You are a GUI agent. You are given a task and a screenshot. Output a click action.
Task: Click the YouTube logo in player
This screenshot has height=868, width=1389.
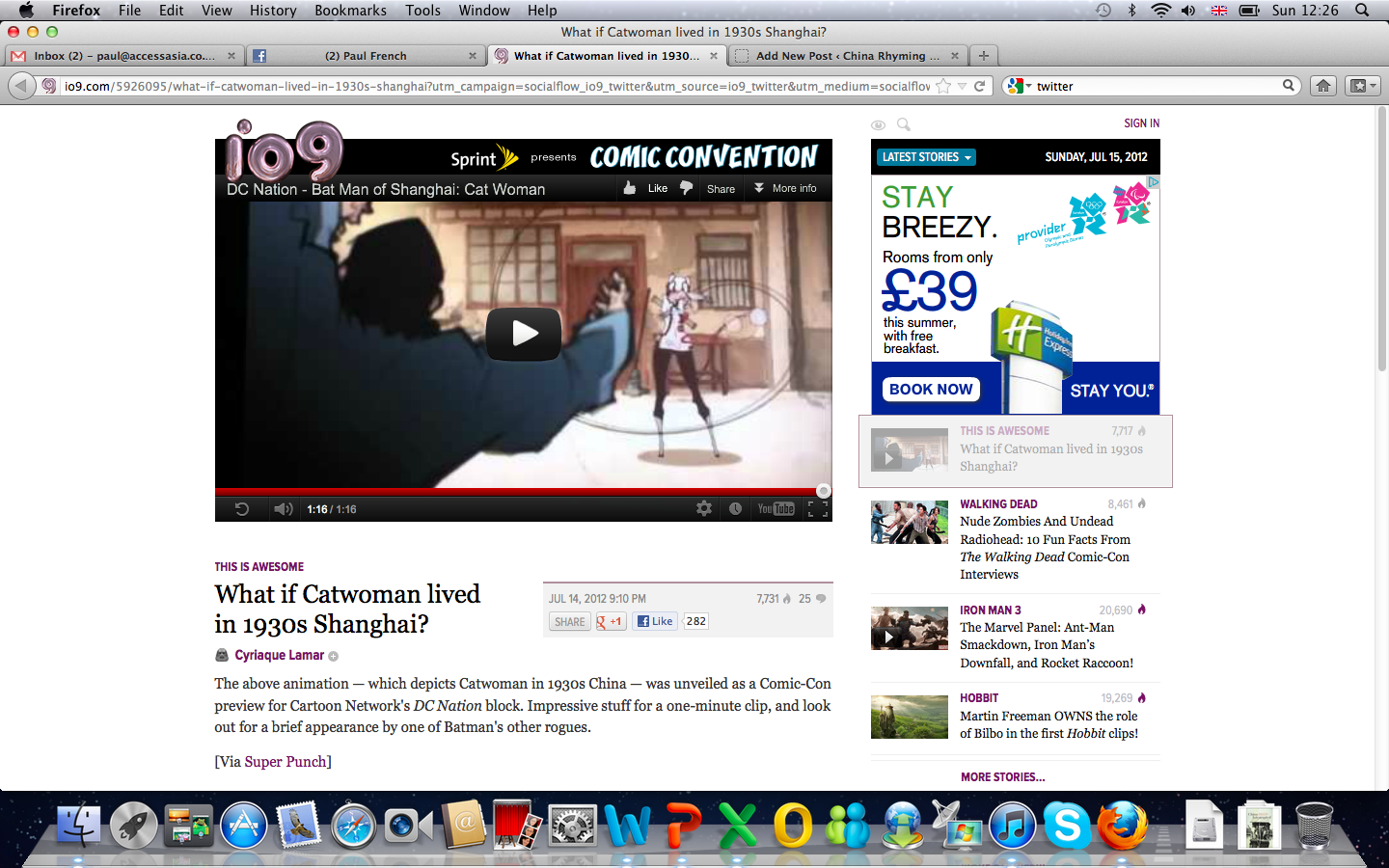pos(776,508)
